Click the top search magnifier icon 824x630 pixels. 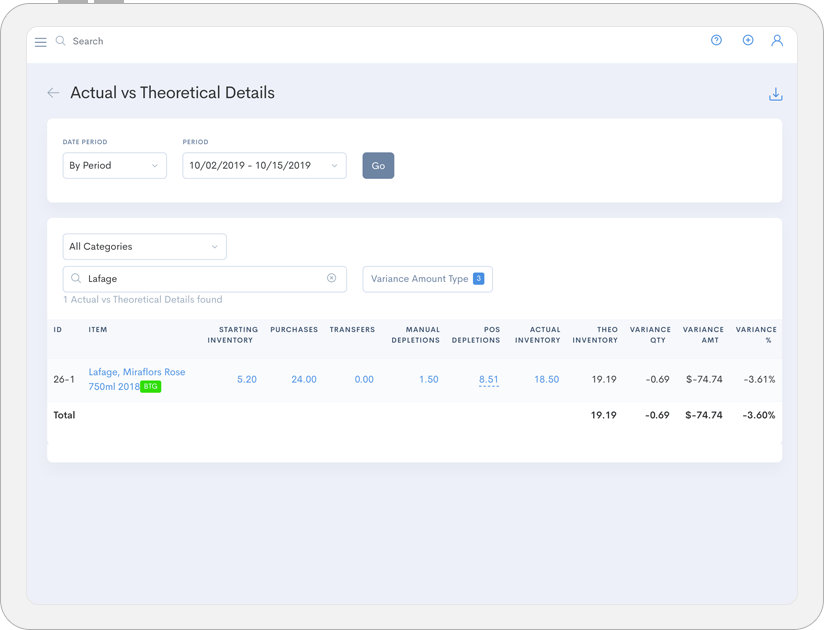[60, 41]
